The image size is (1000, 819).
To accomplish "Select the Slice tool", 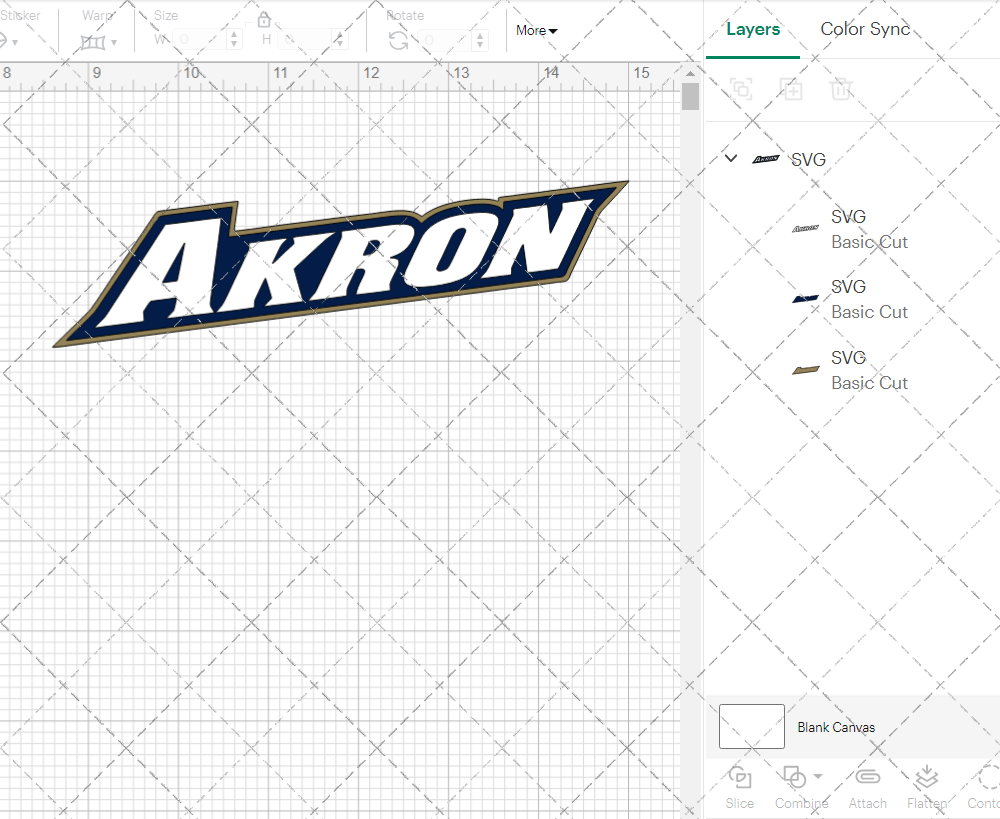I will [x=739, y=786].
